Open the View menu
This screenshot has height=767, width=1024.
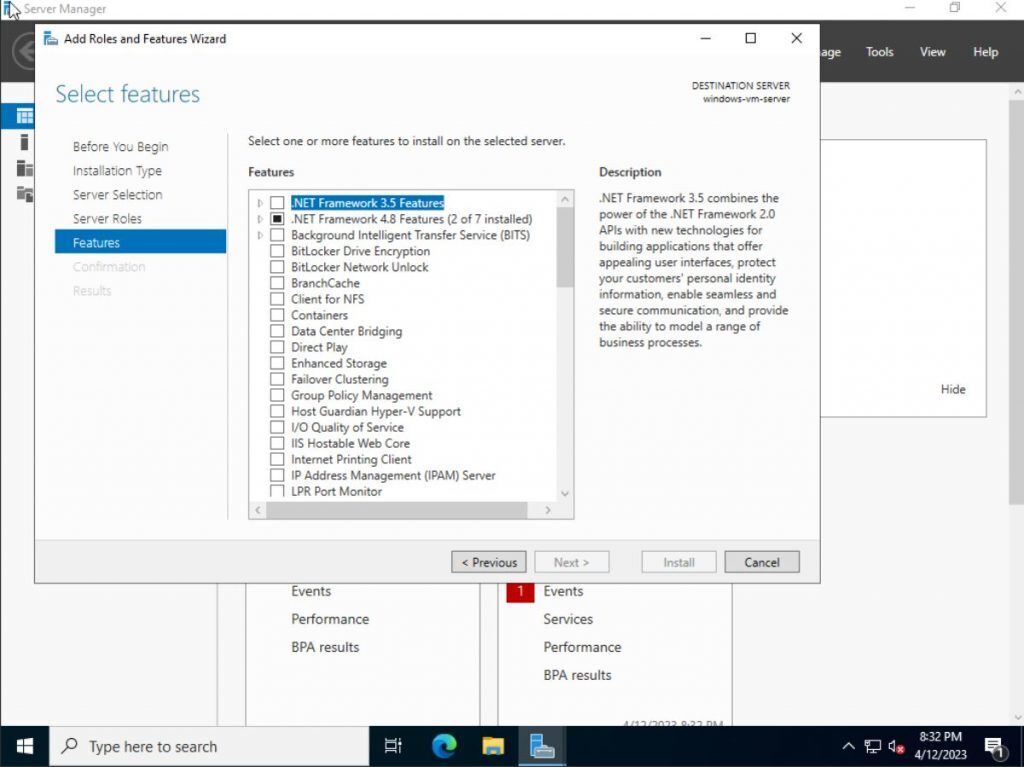(x=931, y=52)
